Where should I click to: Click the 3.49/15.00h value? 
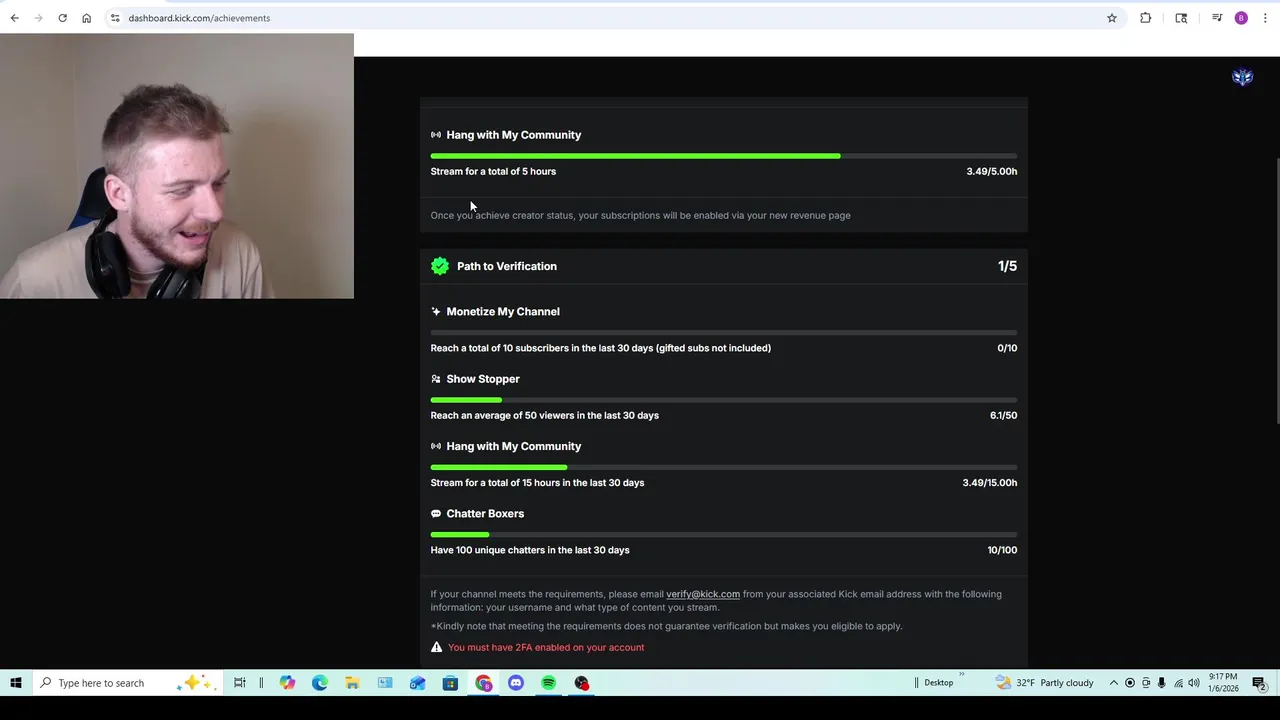pos(990,482)
